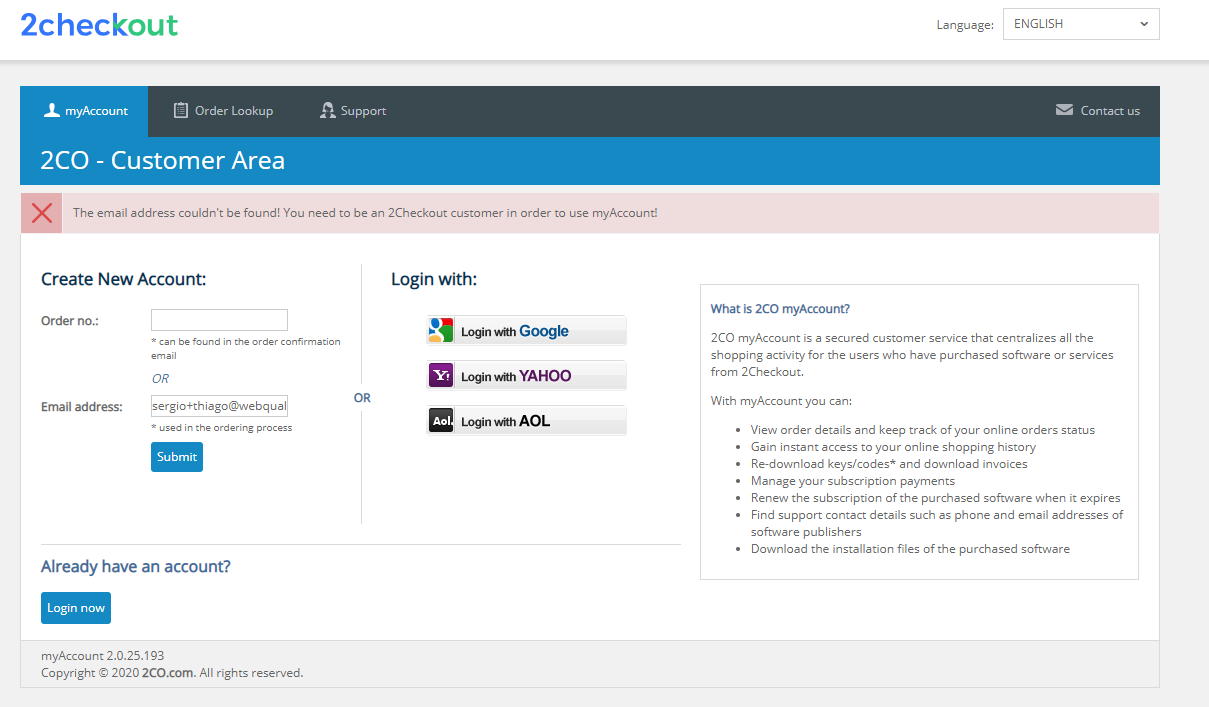This screenshot has height=707, width=1209.
Task: Click 'View order details' list item
Action: [923, 430]
